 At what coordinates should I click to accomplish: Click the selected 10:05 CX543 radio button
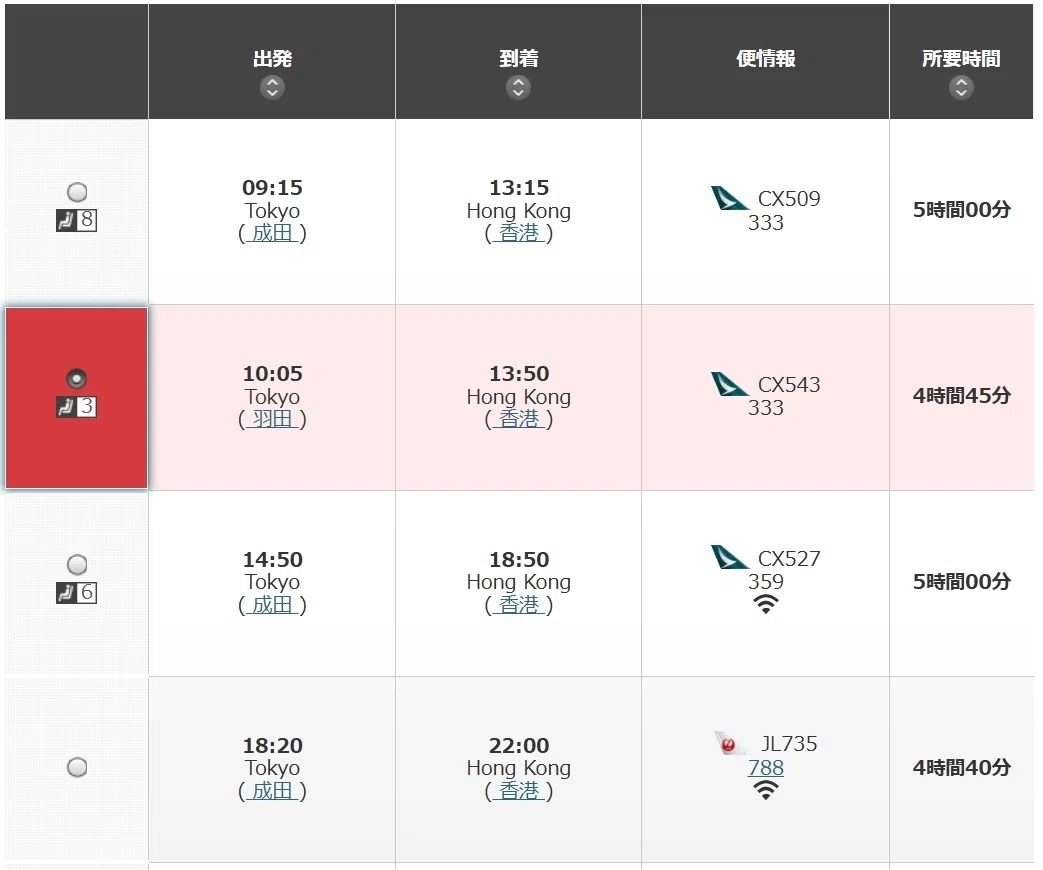(x=77, y=378)
